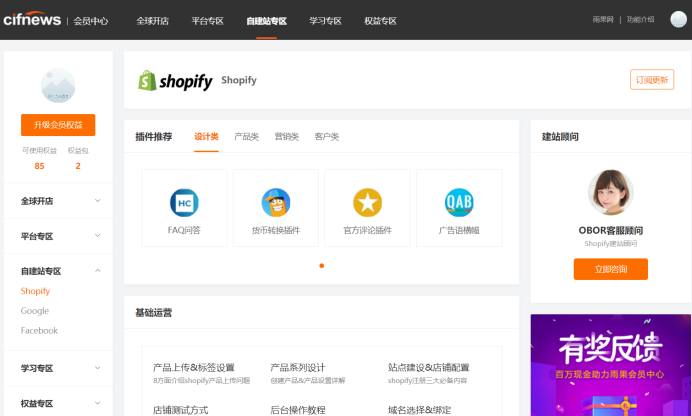Click the Shopify logo in header card

click(x=175, y=80)
